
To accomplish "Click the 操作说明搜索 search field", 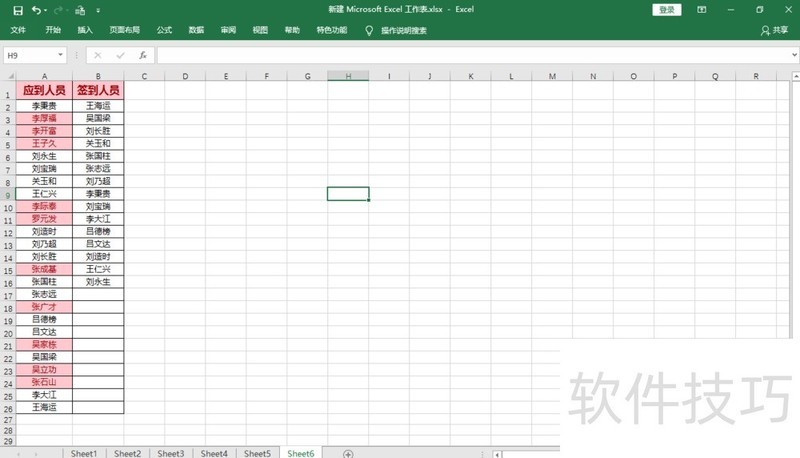I will [404, 31].
